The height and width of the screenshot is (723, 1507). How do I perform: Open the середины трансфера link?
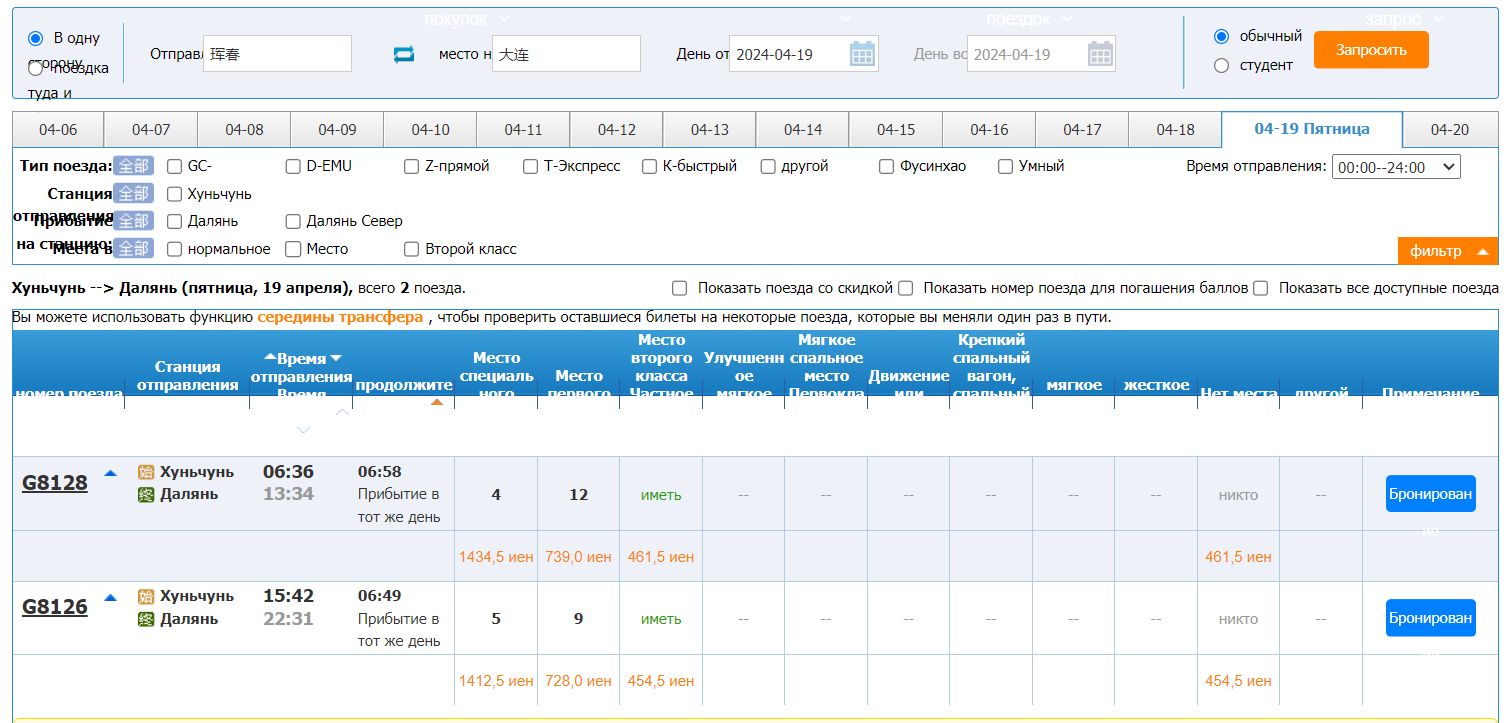coord(339,318)
